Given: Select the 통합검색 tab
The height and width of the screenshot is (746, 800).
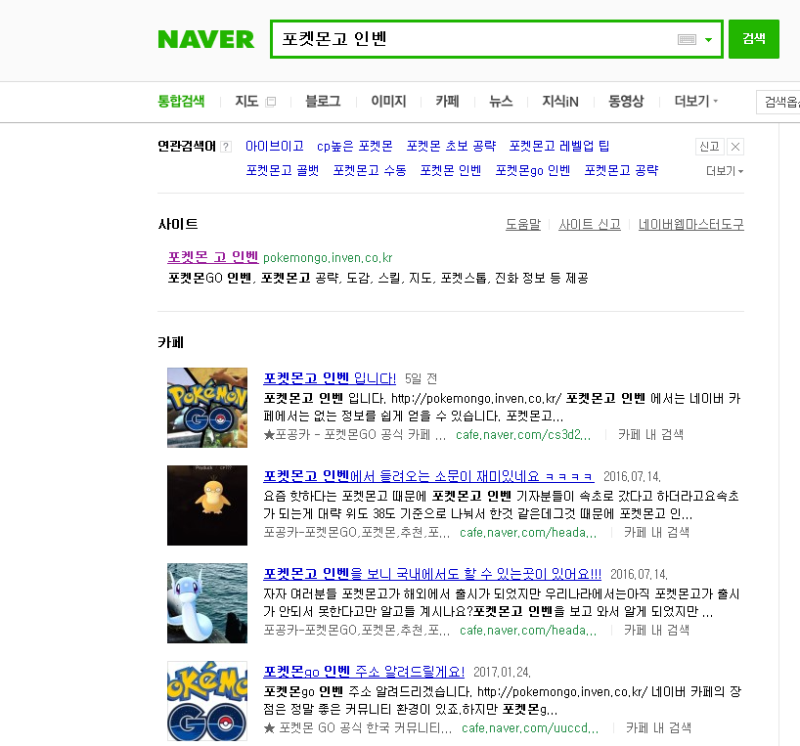Looking at the screenshot, I should [181, 101].
